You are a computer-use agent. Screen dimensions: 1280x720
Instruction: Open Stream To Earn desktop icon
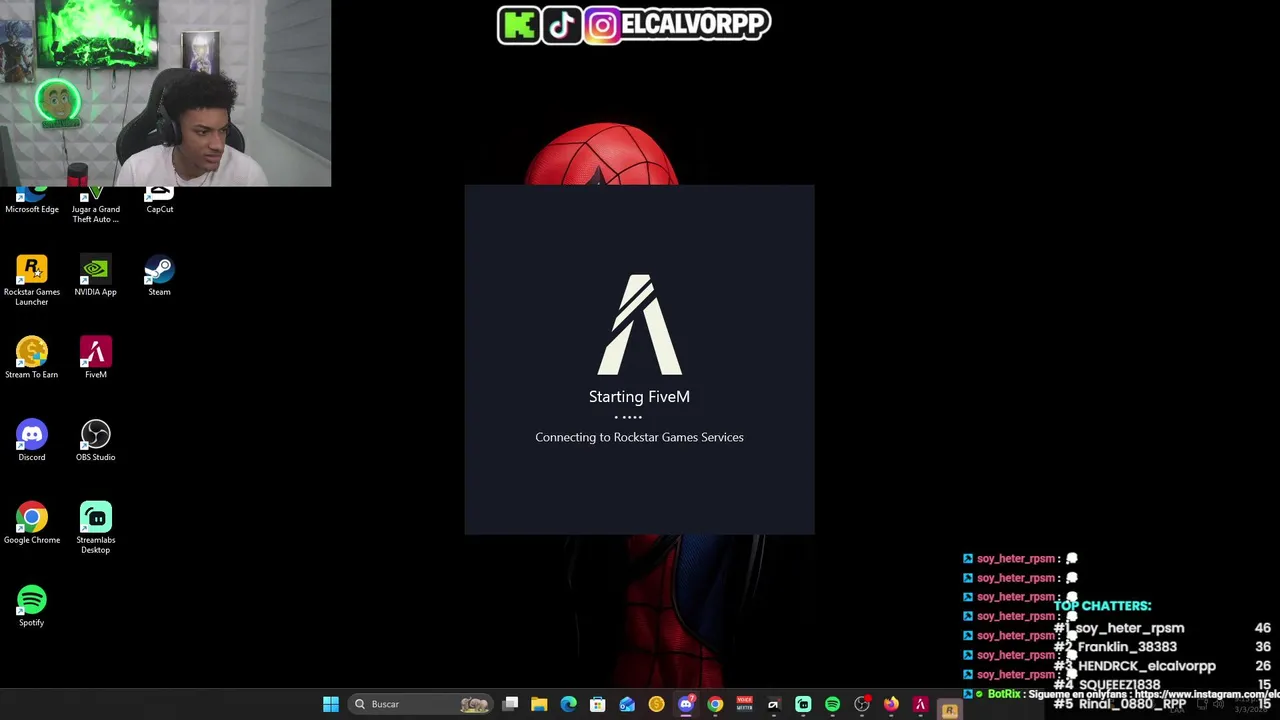tap(31, 358)
